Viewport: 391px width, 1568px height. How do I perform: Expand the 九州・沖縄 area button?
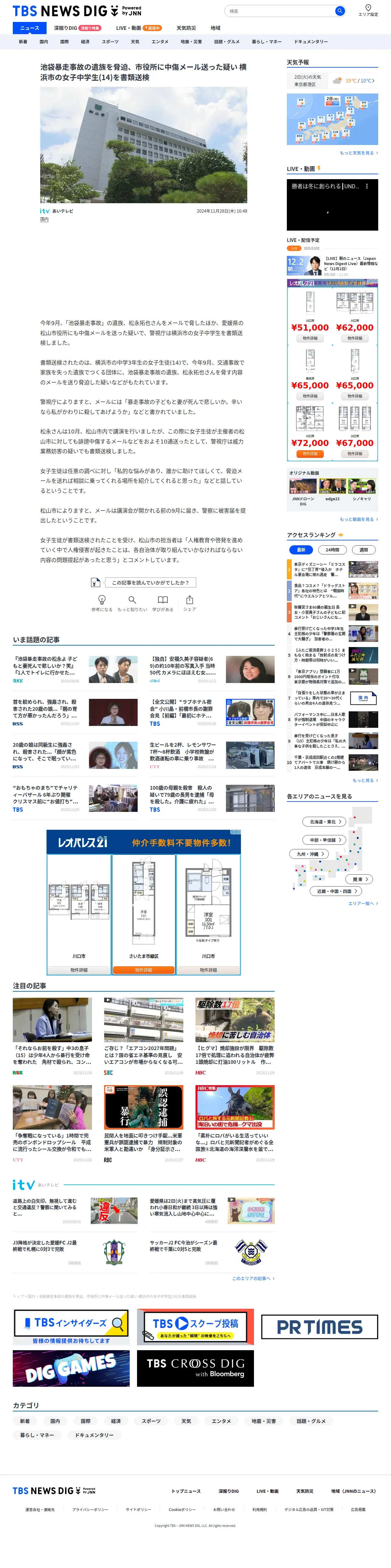[308, 854]
